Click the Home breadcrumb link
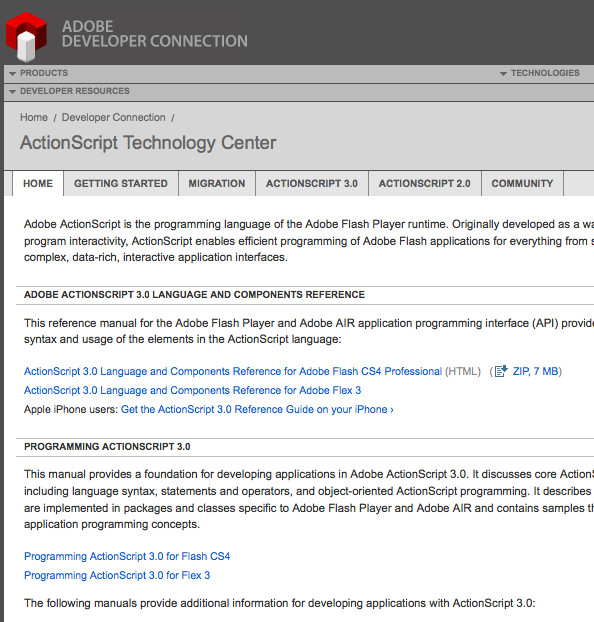The width and height of the screenshot is (594, 622). tap(34, 117)
